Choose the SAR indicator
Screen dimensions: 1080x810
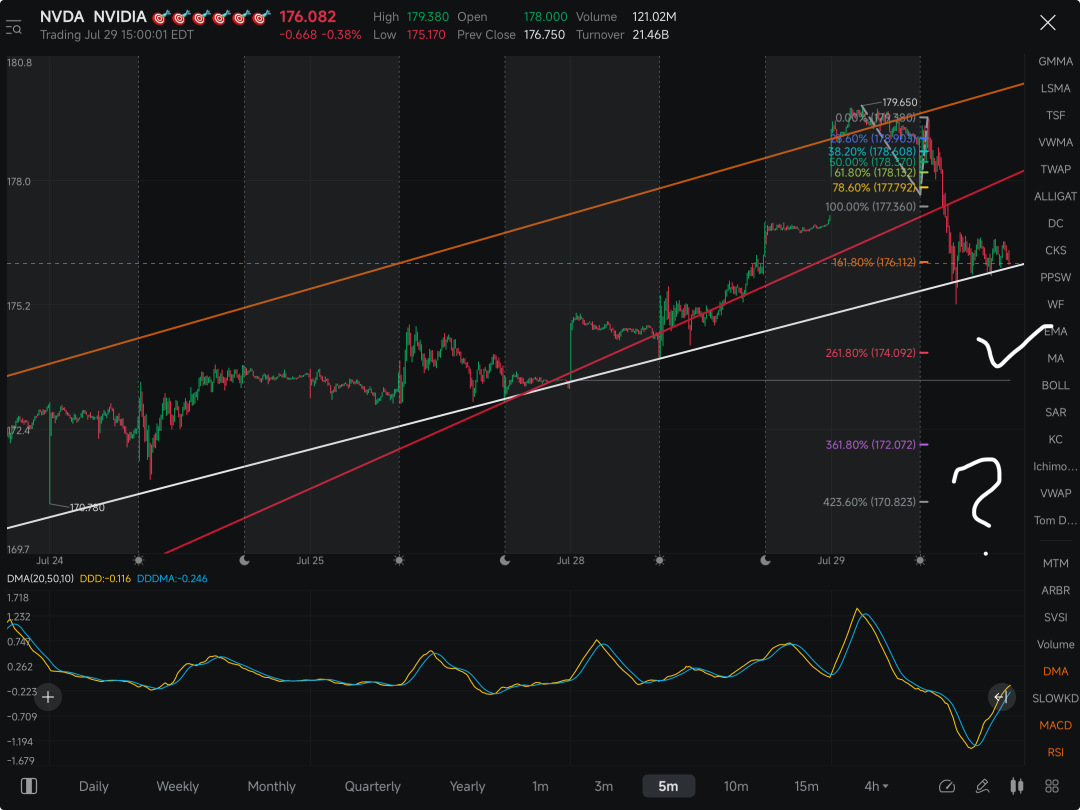[1055, 413]
